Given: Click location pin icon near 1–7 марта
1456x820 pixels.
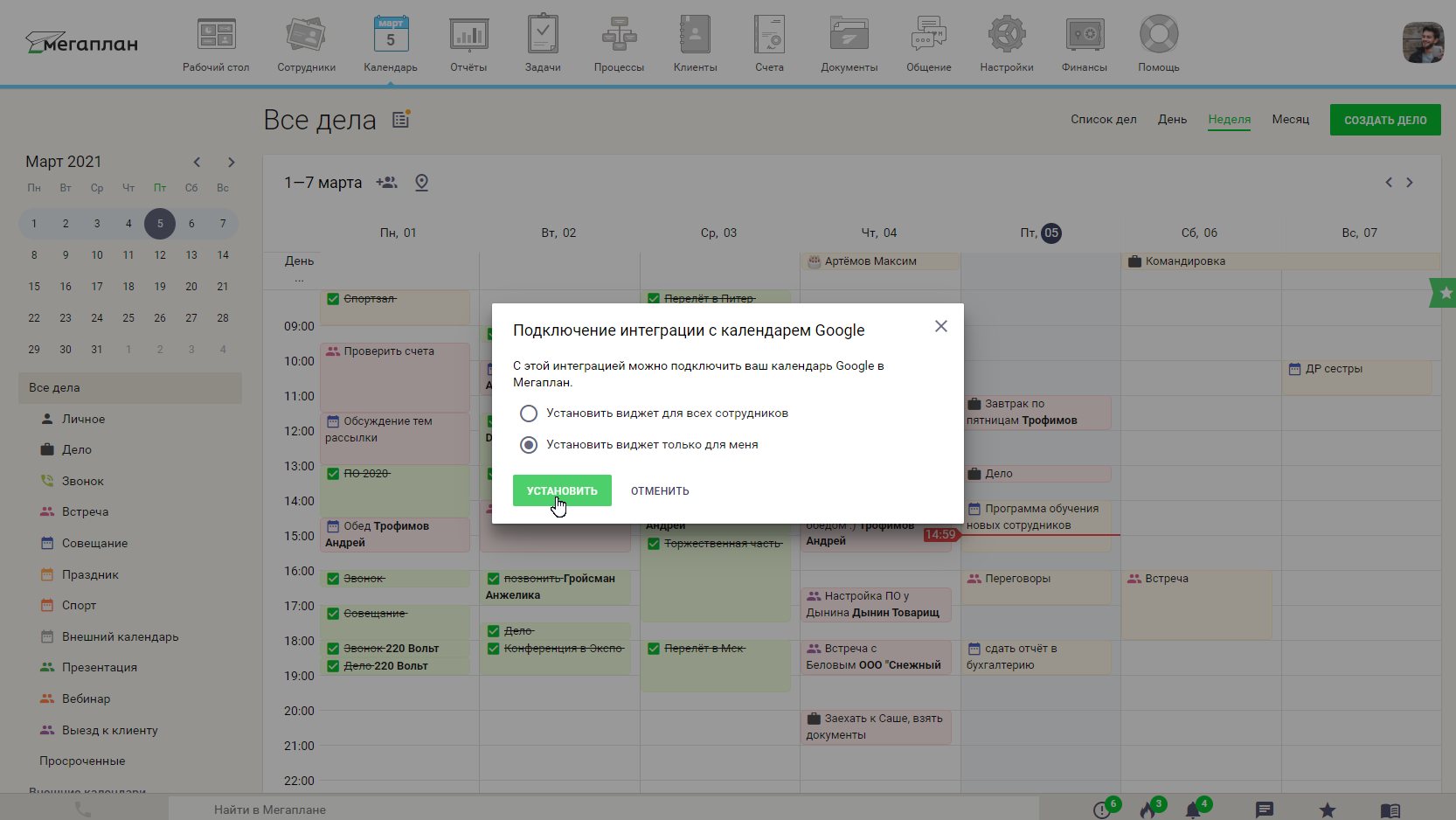Looking at the screenshot, I should (421, 182).
